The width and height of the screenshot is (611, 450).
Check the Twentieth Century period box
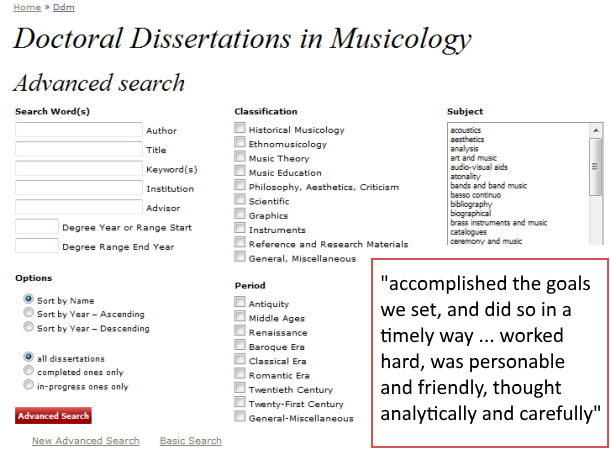tap(240, 388)
